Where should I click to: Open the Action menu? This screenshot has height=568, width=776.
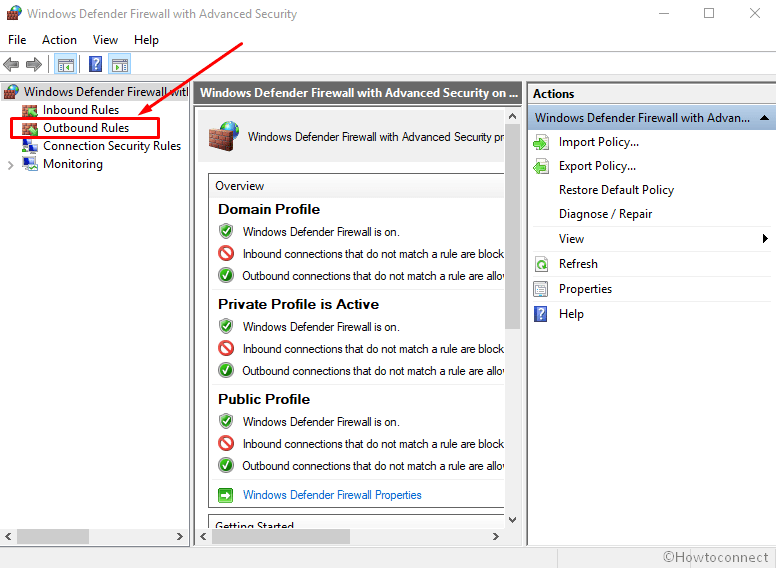[59, 40]
